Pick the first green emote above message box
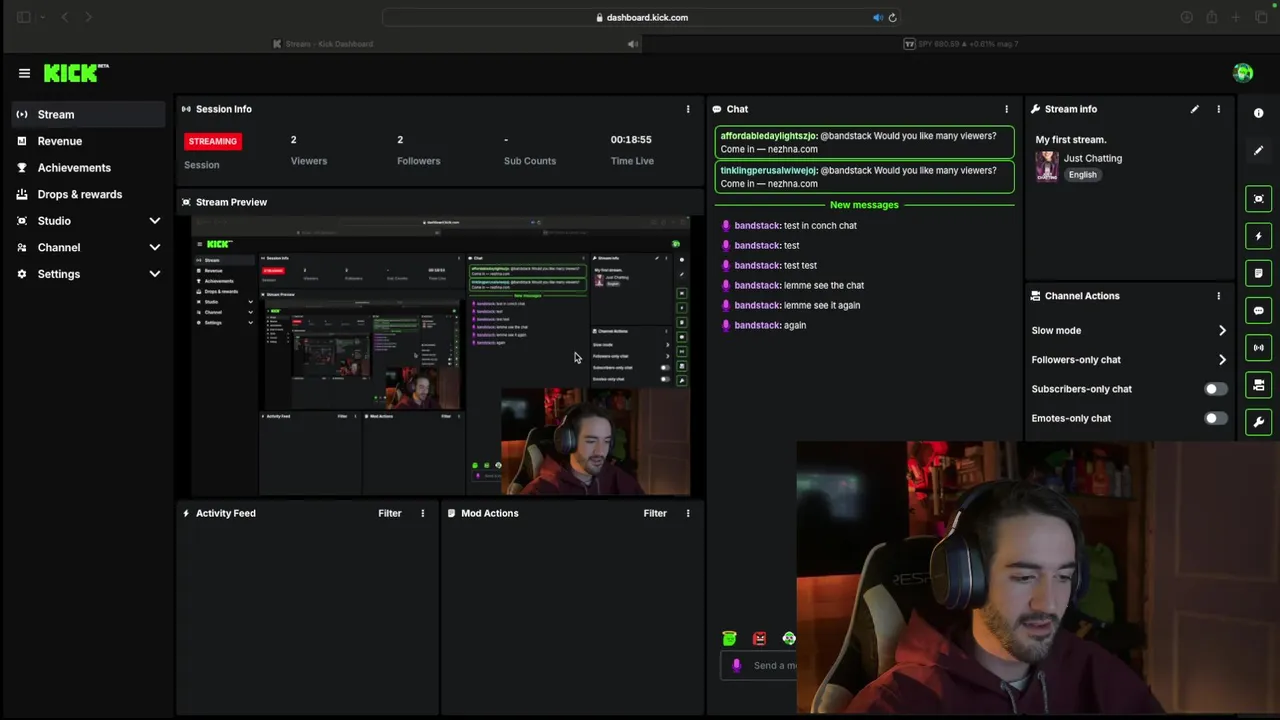The image size is (1280, 720). pos(730,638)
